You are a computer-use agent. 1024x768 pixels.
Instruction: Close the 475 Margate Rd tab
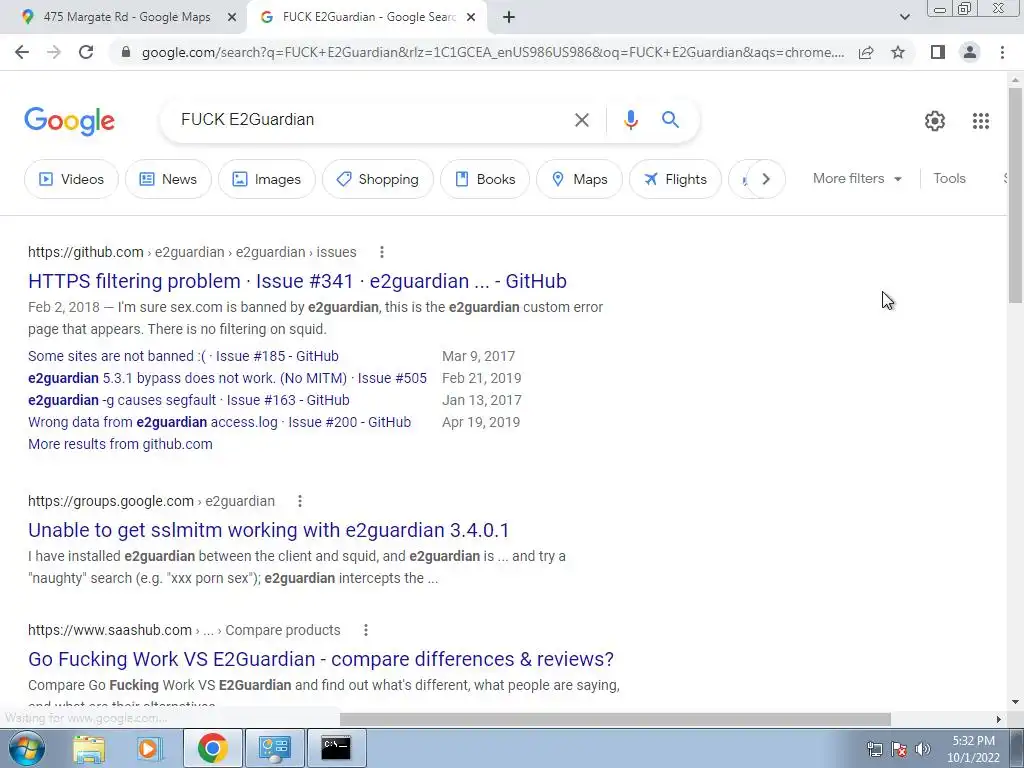232,18
